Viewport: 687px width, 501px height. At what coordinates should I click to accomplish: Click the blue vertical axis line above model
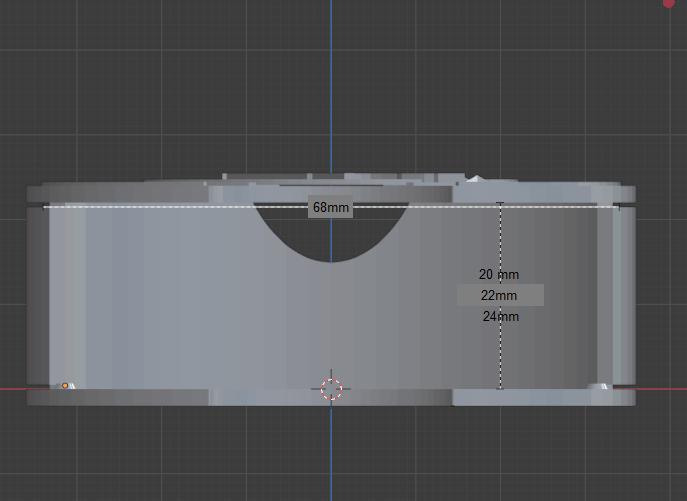coord(331,90)
